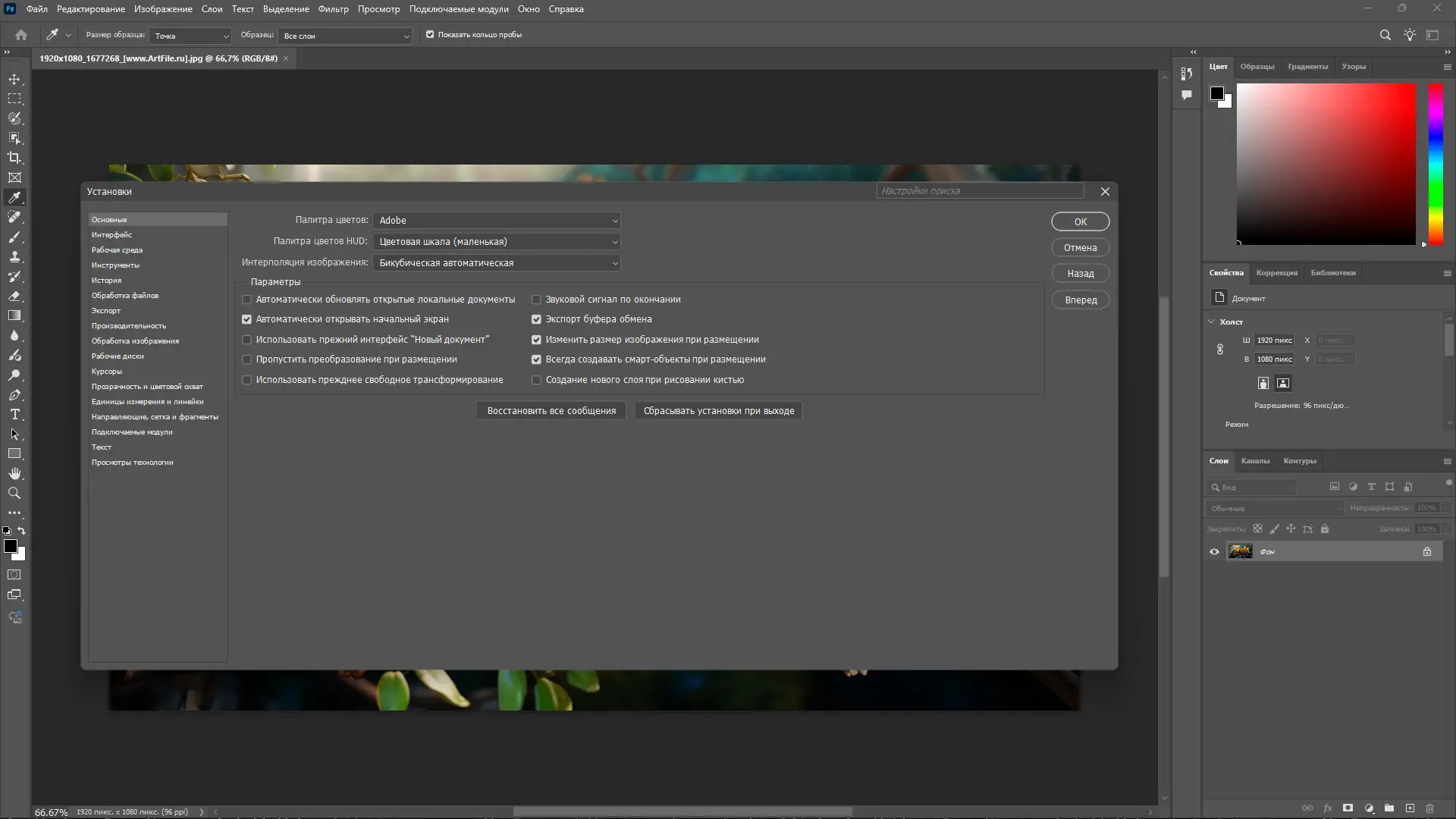Viewport: 1456px width, 819px height.
Task: Click the rainbow hue slider strip
Action: [1436, 163]
